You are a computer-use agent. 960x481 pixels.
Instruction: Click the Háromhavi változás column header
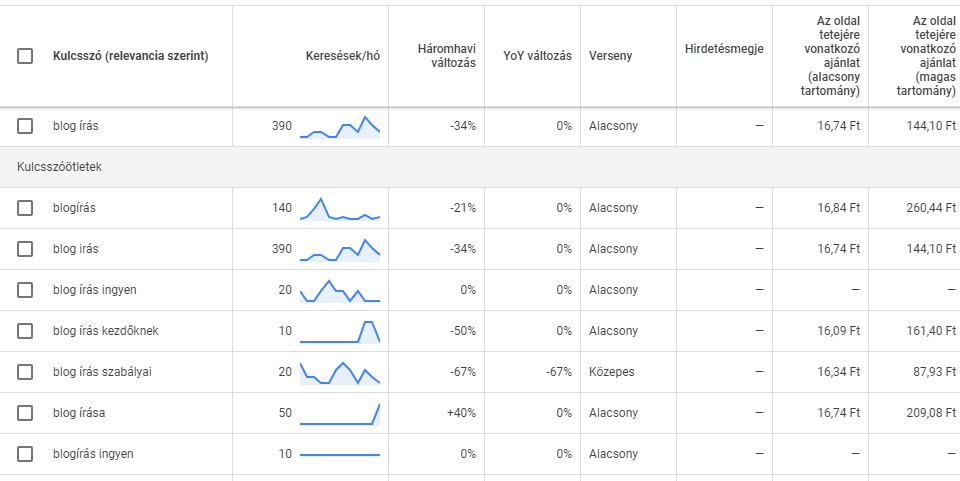[446, 56]
